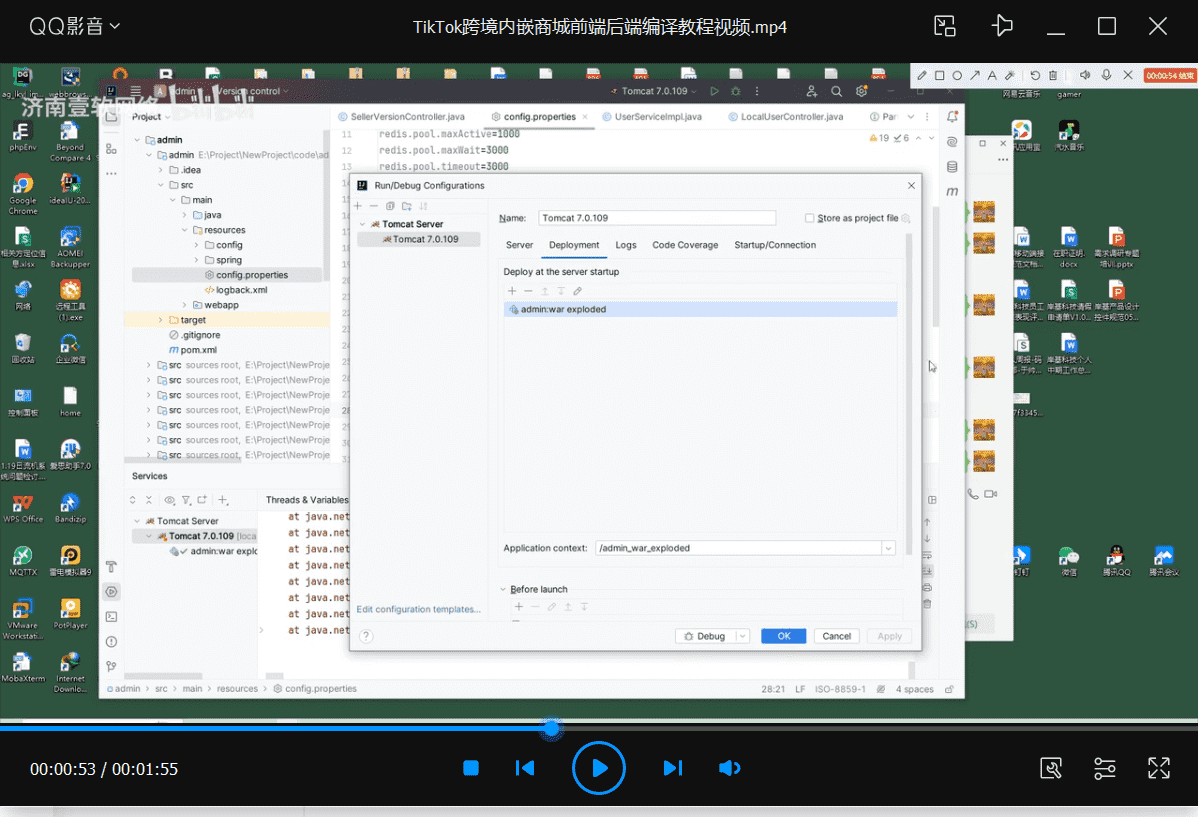
Task: Add Before launch task plus icon
Action: [519, 607]
